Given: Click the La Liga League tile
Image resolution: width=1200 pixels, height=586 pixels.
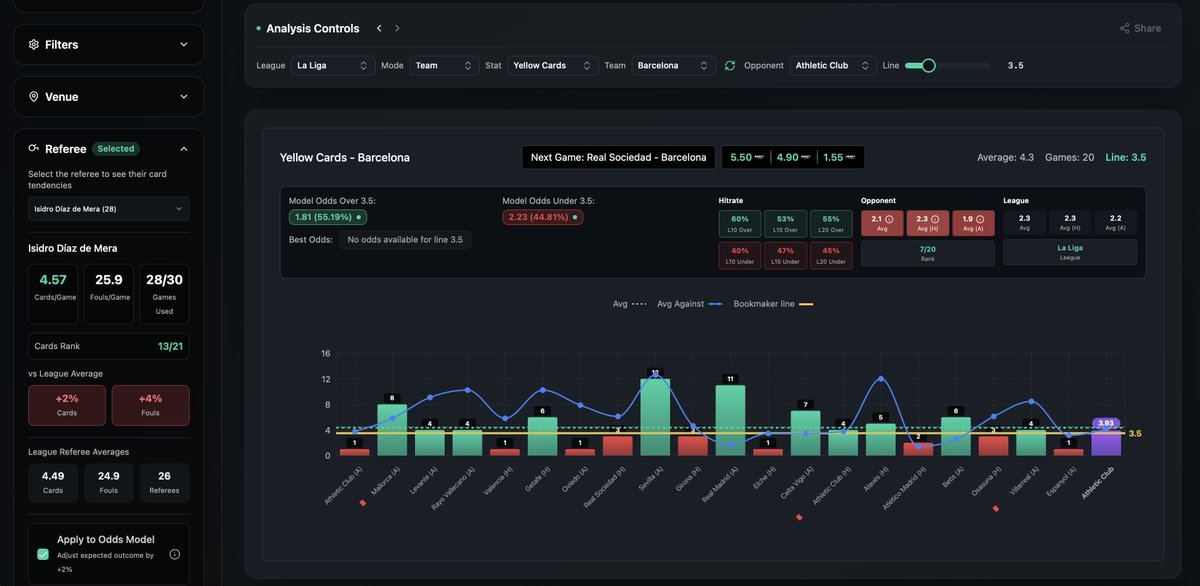Looking at the screenshot, I should [x=1070, y=253].
